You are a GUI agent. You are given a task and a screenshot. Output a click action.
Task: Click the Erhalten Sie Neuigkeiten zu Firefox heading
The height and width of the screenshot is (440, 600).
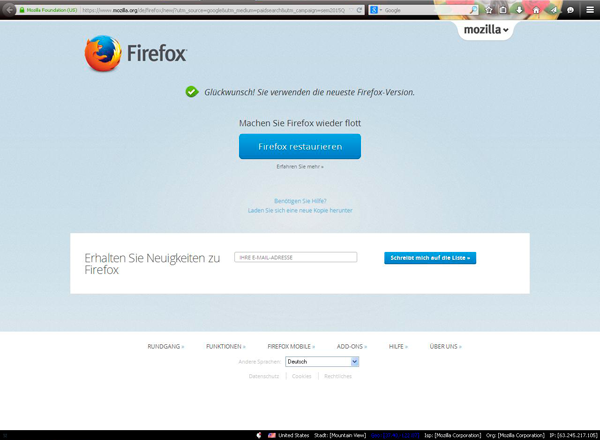152,264
